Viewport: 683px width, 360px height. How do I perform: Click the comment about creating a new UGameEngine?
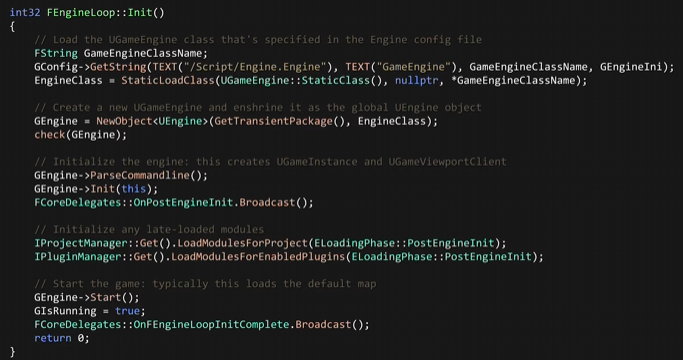point(258,107)
